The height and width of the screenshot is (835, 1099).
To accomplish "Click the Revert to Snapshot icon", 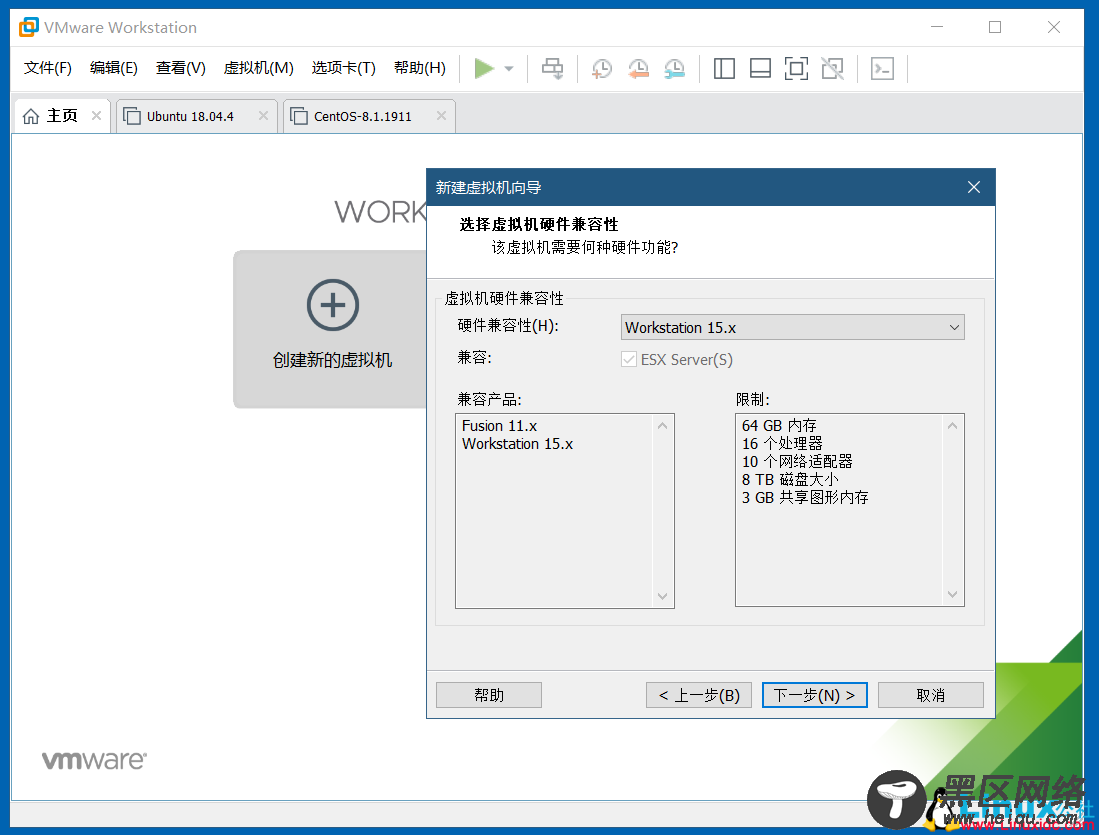I will click(639, 69).
